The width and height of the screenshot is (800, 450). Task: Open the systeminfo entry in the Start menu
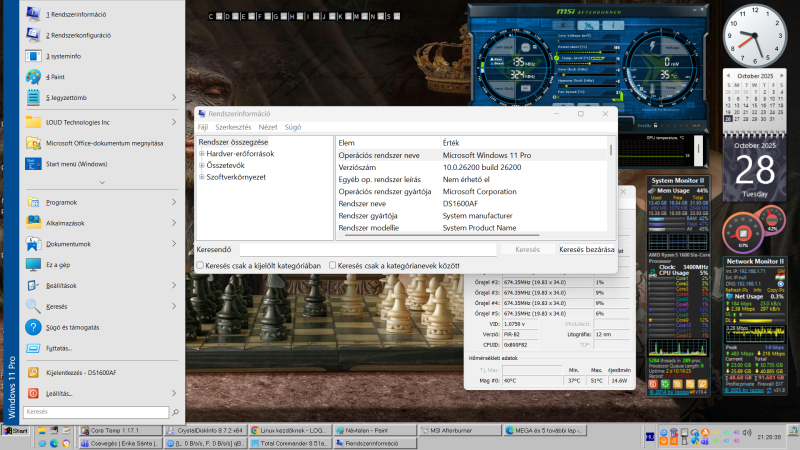[102, 56]
